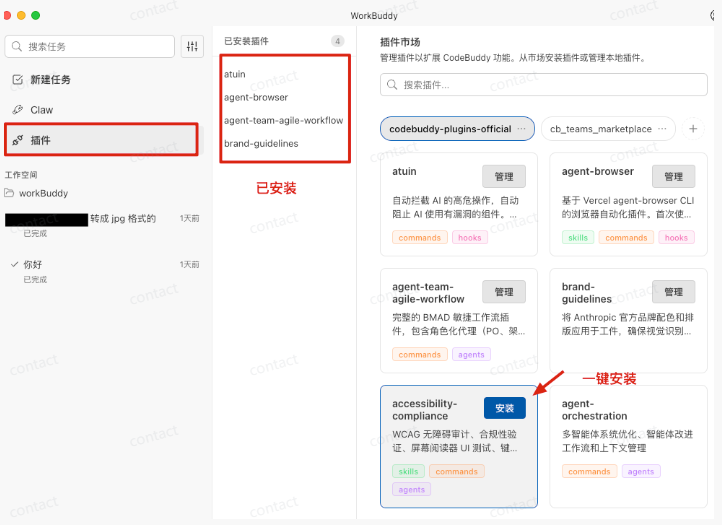Click commands tag on agent-team-agile-workflow card
Image resolution: width=722 pixels, height=525 pixels.
tap(419, 355)
